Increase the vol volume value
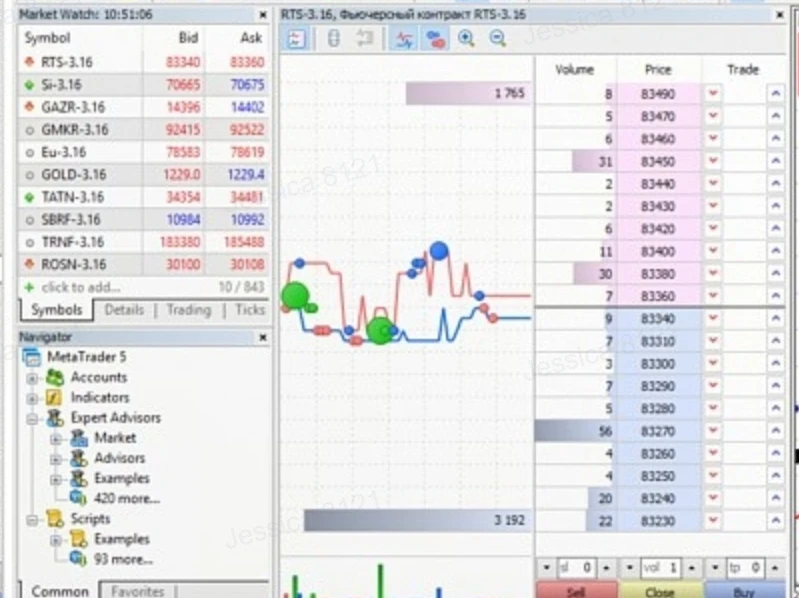This screenshot has width=799, height=598. 691,567
